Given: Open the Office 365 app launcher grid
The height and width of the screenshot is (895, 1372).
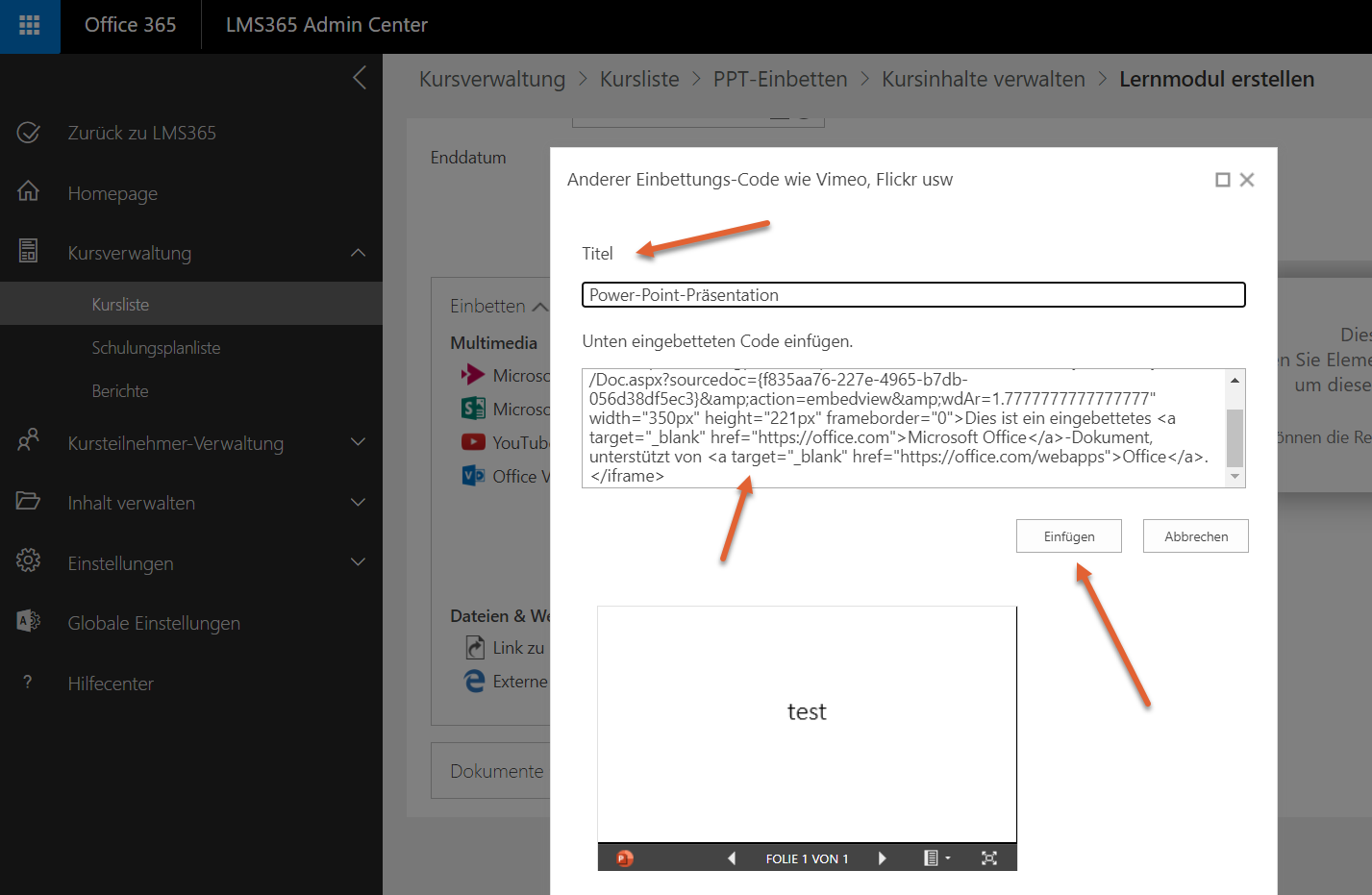Looking at the screenshot, I should [30, 26].
